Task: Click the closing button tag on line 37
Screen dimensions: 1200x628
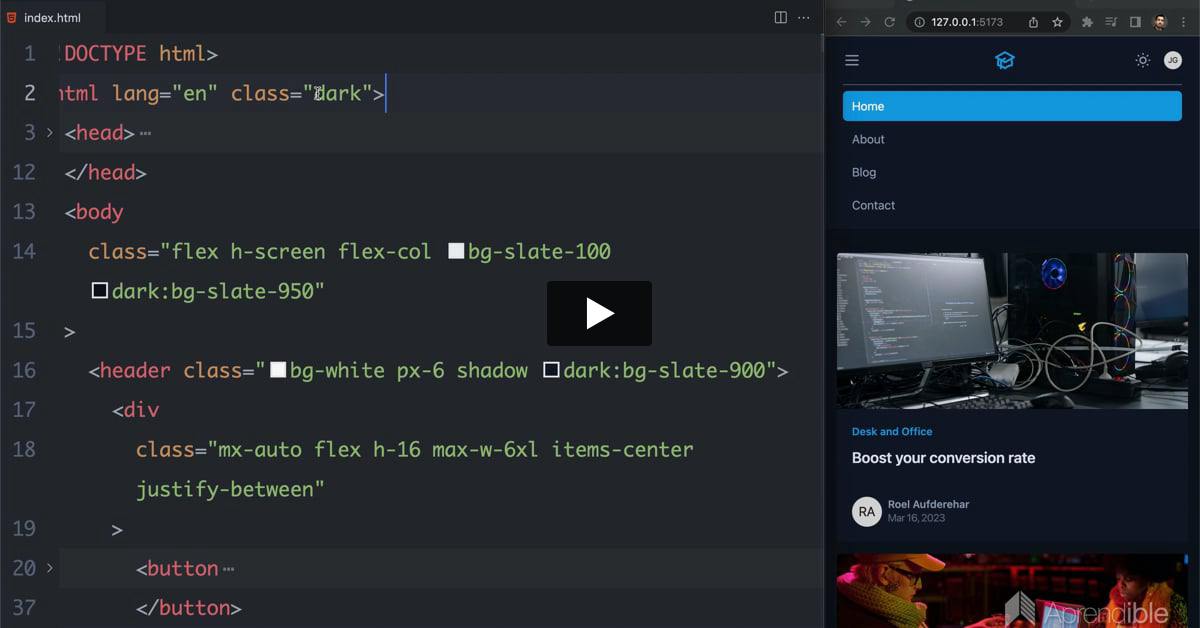Action: [189, 607]
